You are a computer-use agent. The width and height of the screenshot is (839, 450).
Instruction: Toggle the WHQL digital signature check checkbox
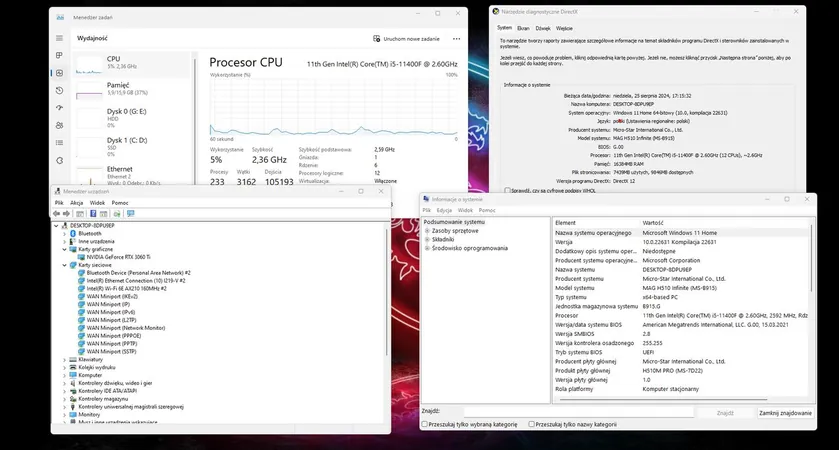(x=508, y=190)
